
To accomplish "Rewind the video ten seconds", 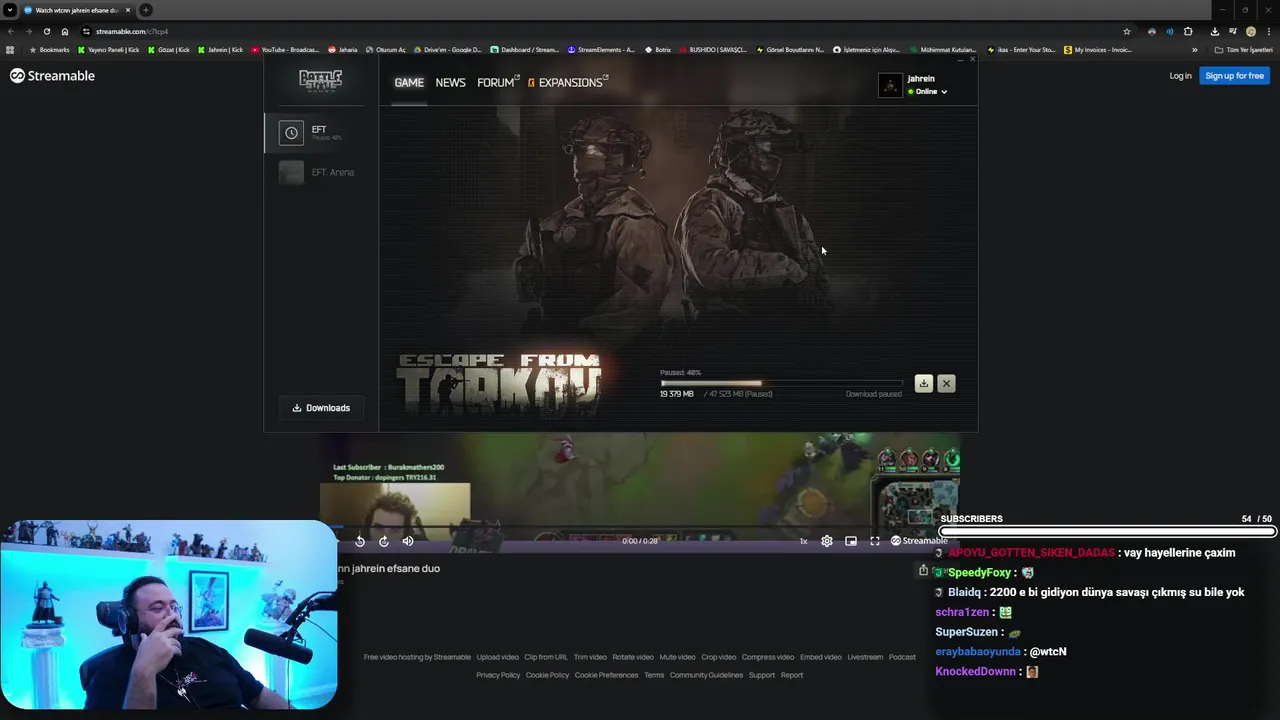I will coord(360,541).
